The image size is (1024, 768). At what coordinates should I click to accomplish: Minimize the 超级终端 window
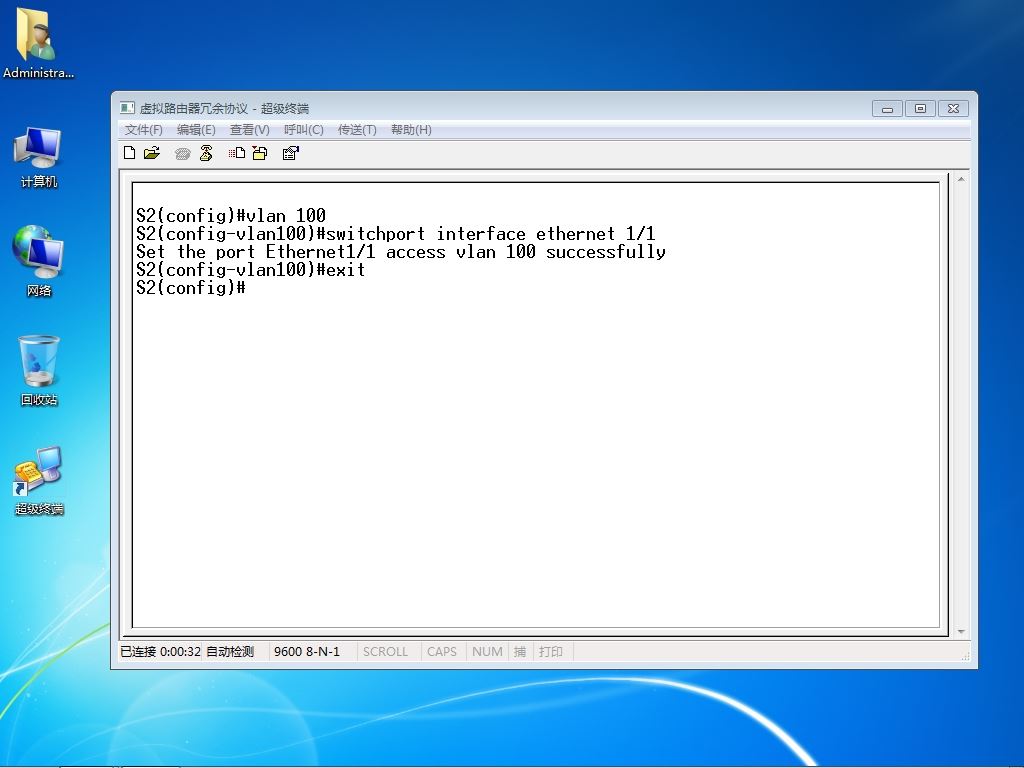(x=887, y=108)
